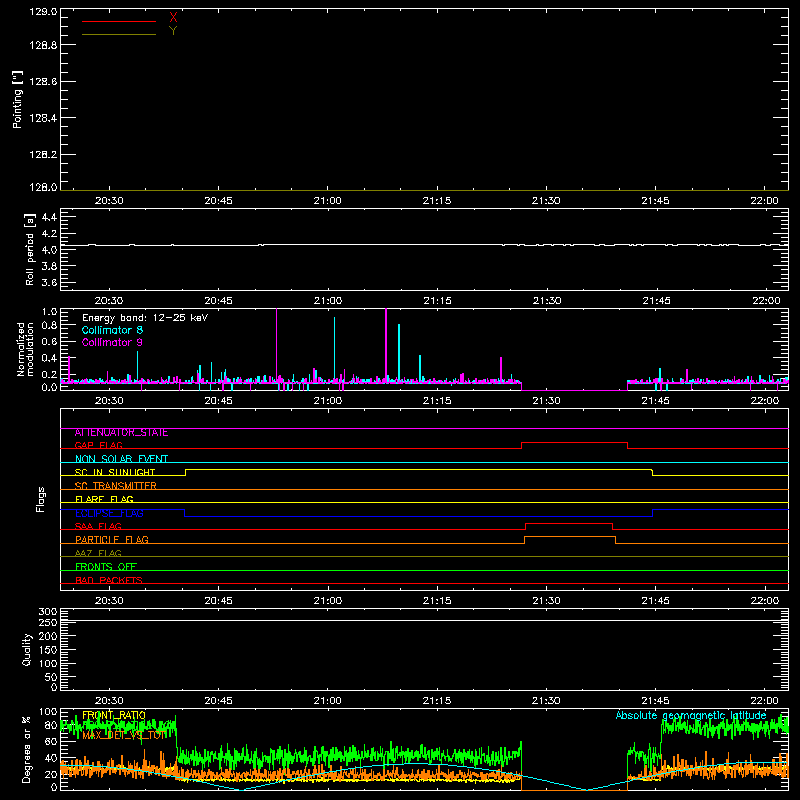800x800 pixels.
Task: Click the 128.2 tick value on Pointing axis
Action: (x=43, y=154)
